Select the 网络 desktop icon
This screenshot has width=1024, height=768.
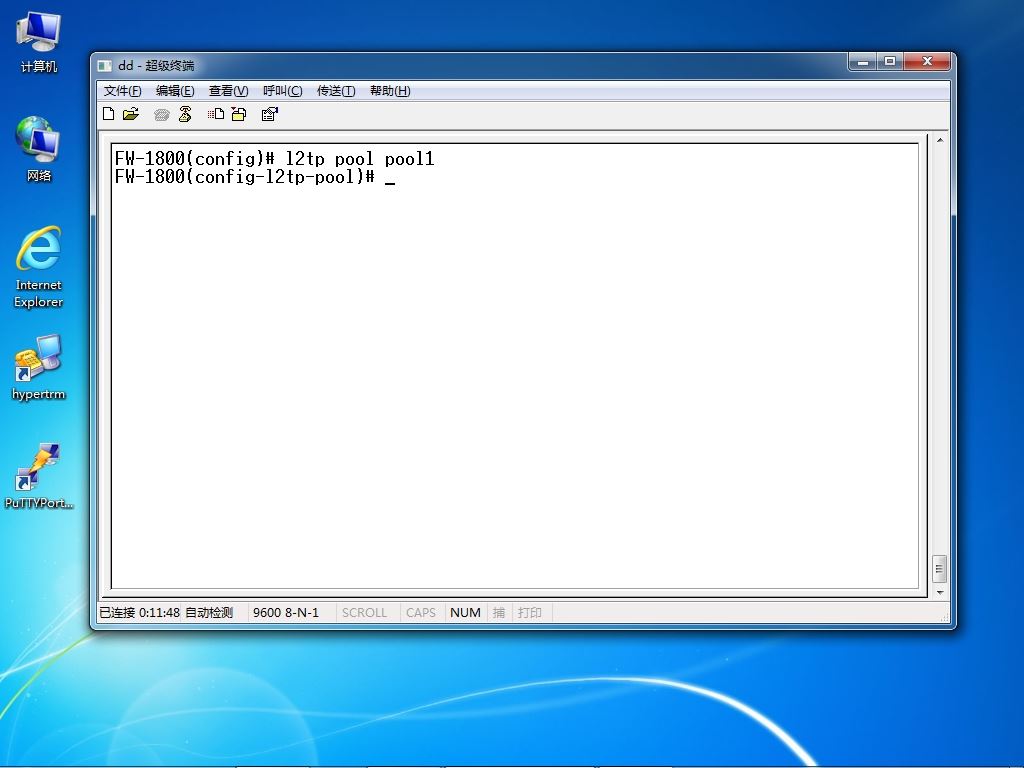click(39, 150)
